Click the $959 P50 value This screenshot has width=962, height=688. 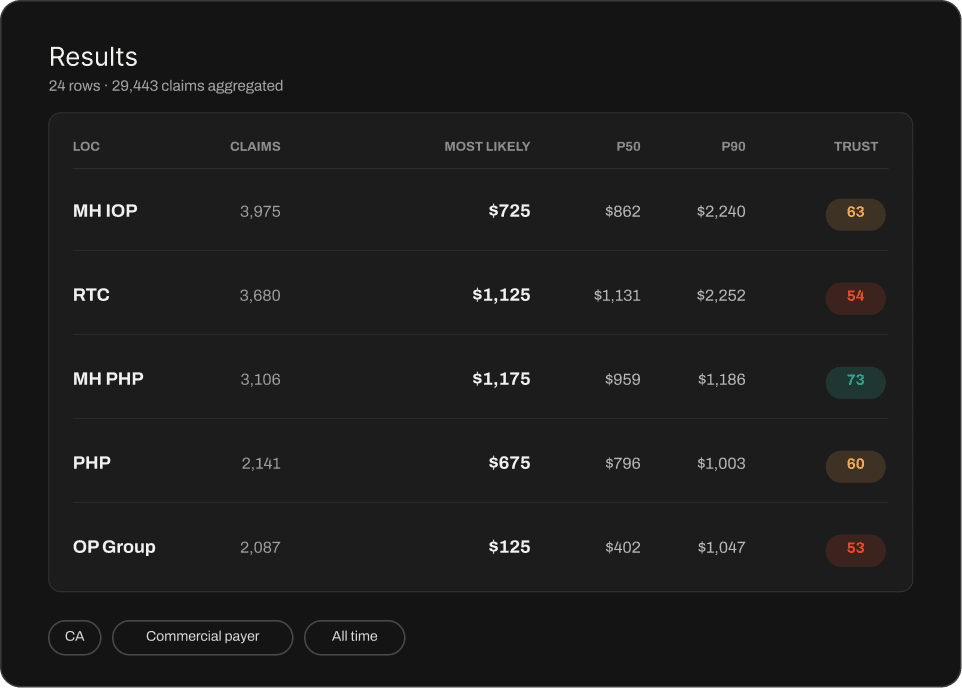(623, 380)
